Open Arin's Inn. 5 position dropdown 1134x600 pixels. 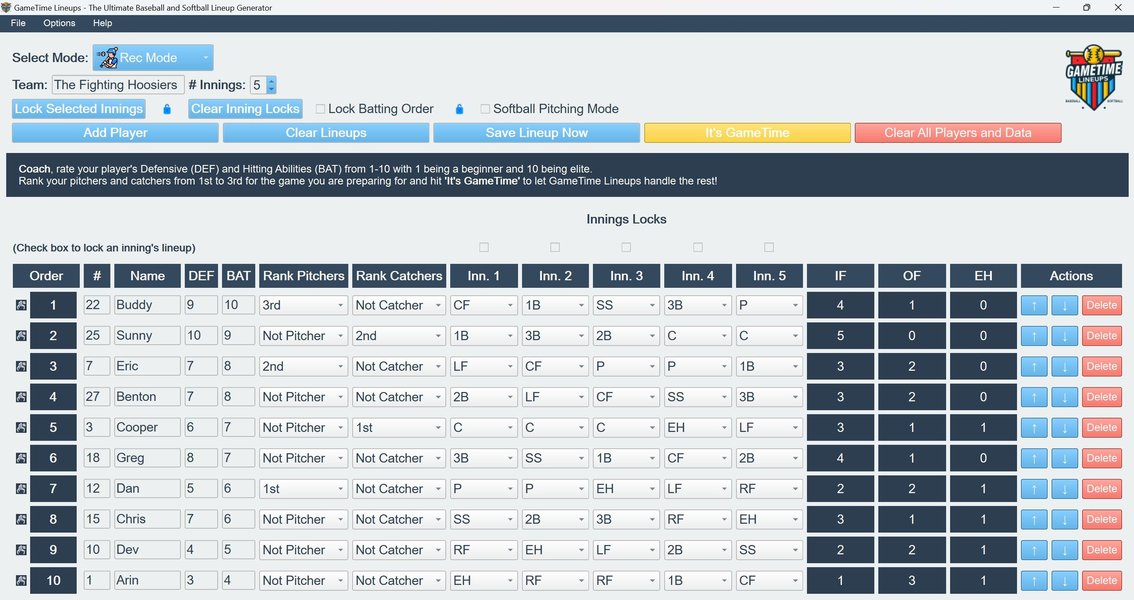click(x=769, y=580)
